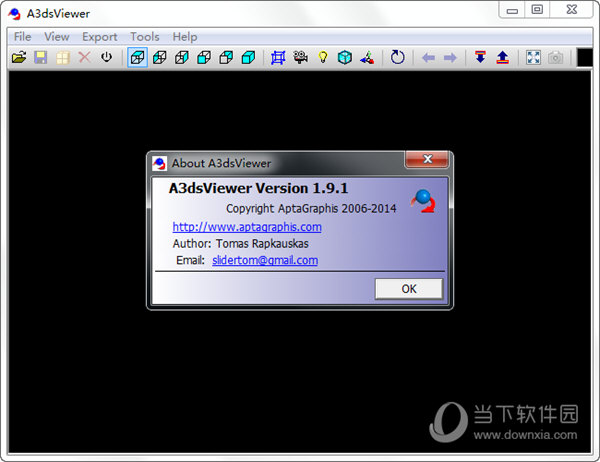Click the colored axes icon

tap(367, 58)
